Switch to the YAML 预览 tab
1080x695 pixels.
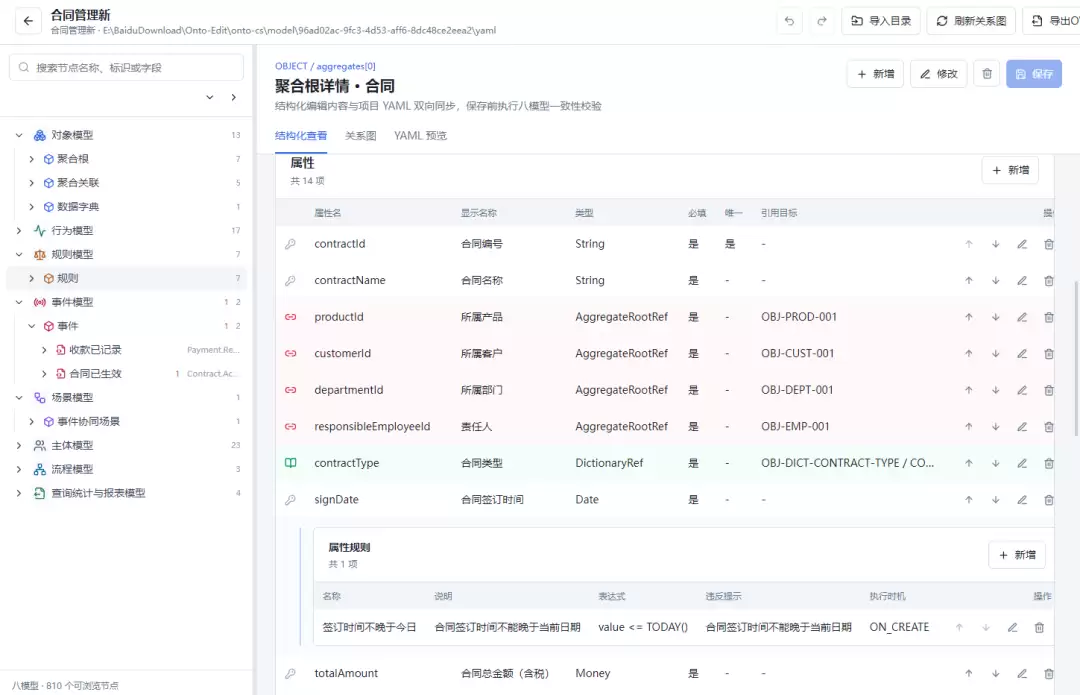(420, 136)
